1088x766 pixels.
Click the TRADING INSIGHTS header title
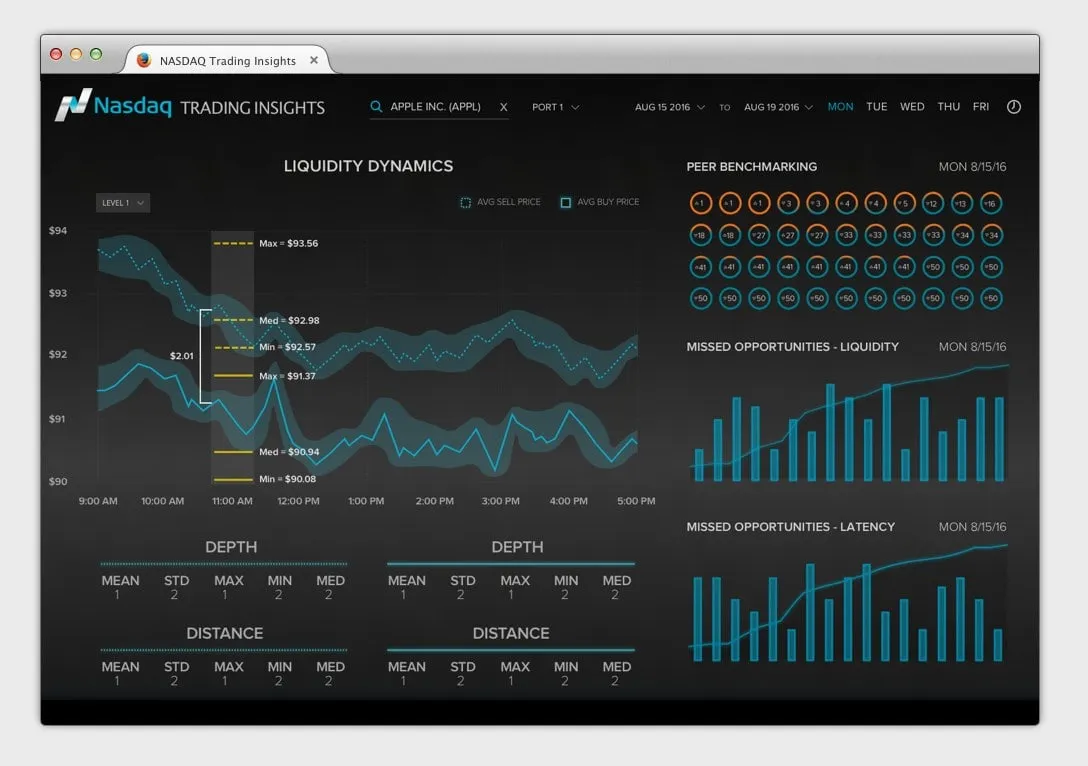click(253, 108)
